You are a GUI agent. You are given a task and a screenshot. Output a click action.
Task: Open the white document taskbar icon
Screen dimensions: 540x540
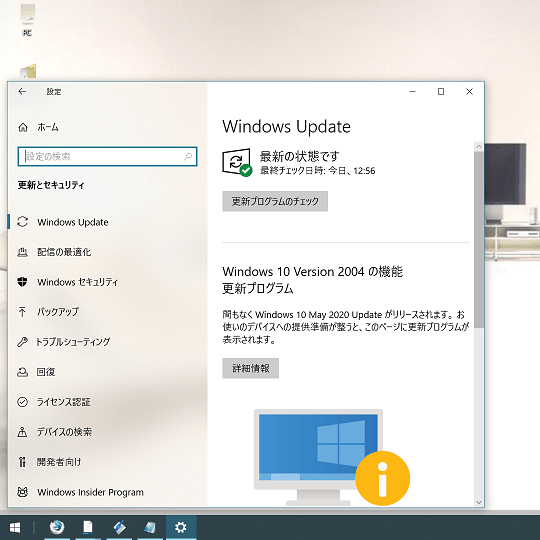[x=88, y=527]
